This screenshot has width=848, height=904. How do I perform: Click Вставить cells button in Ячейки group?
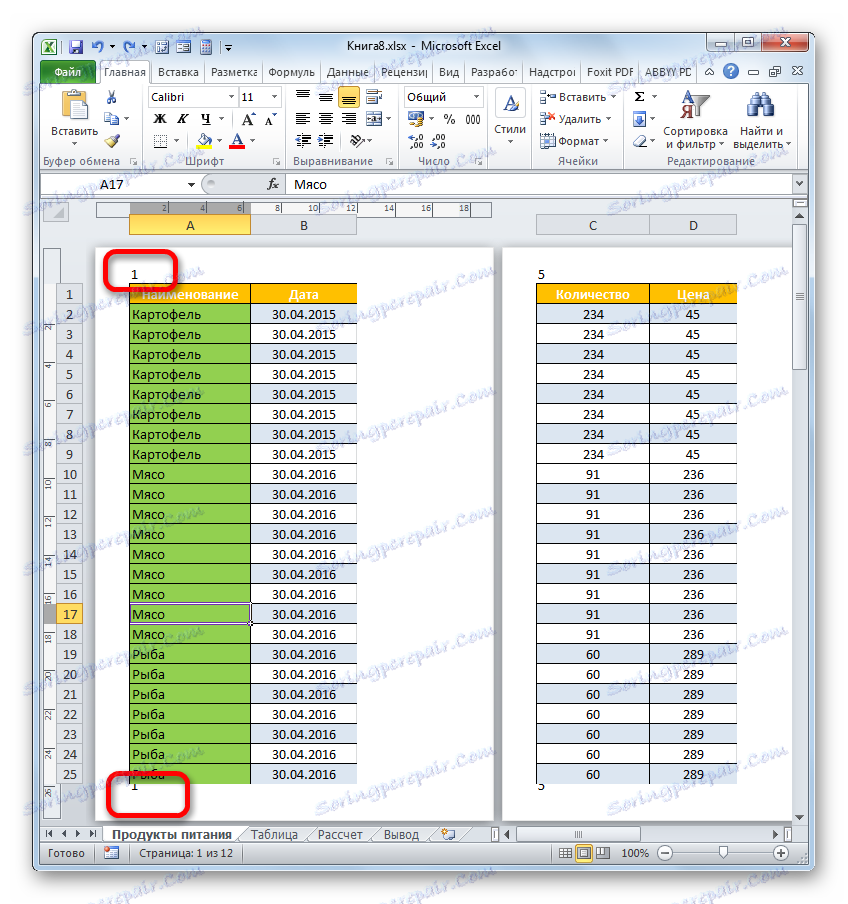point(578,97)
